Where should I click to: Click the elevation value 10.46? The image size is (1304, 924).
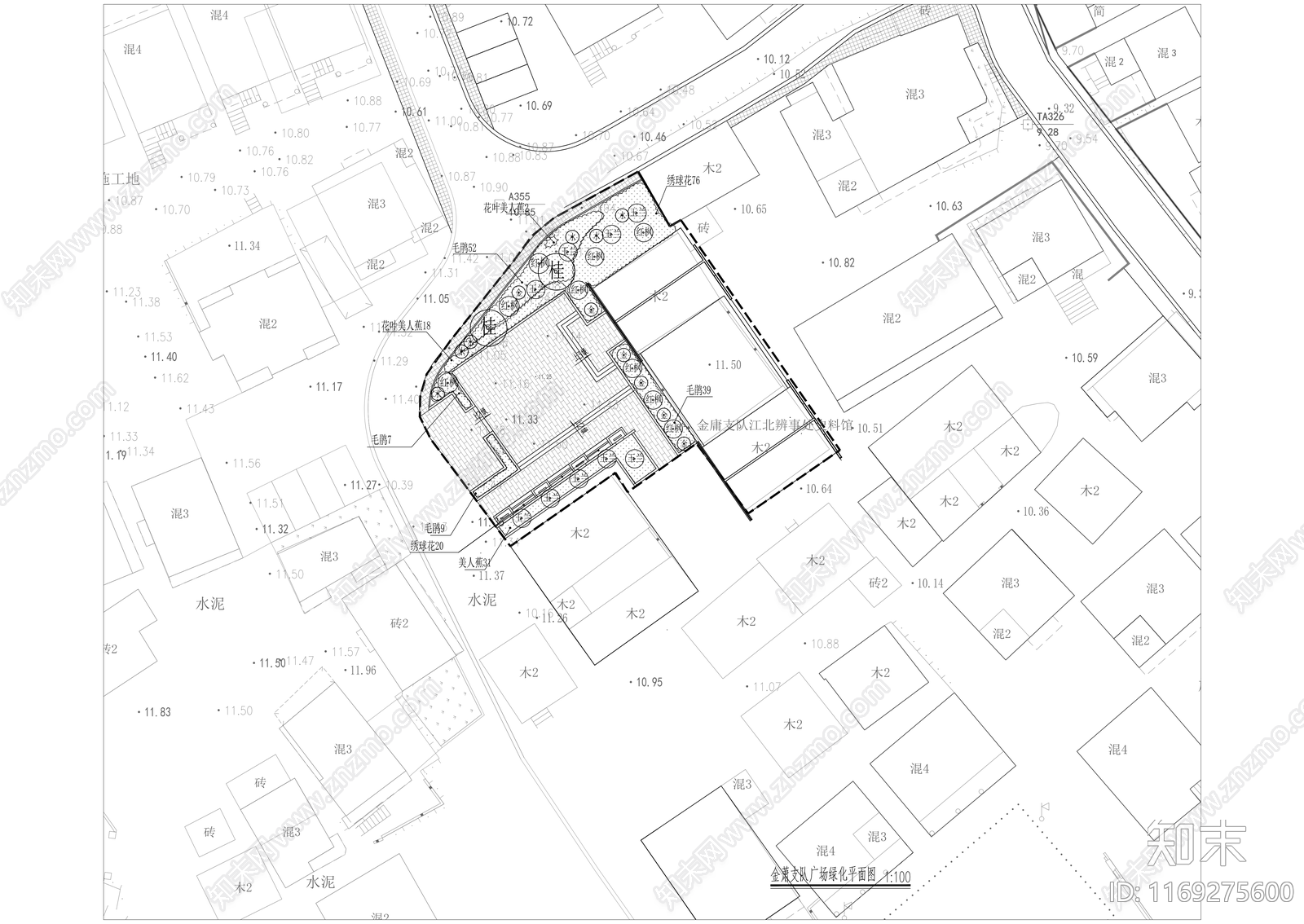[x=653, y=137]
